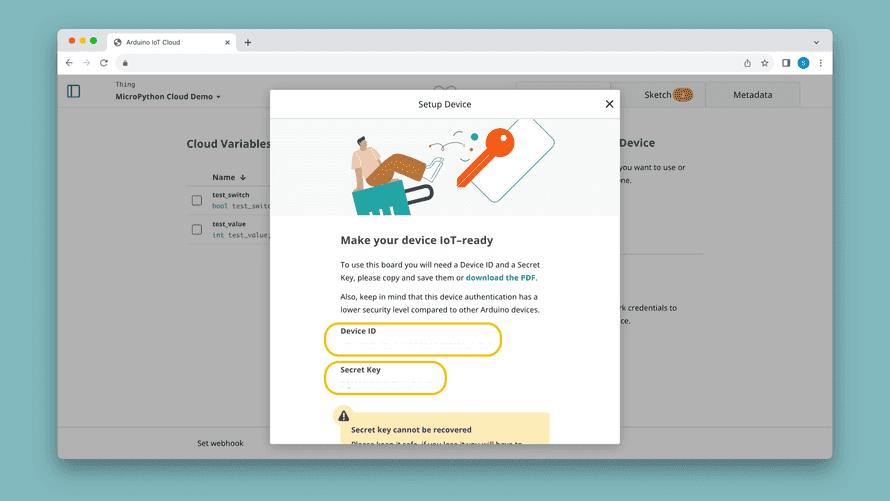The height and width of the screenshot is (501, 890).
Task: Click the user profile avatar in the toolbar
Action: click(x=803, y=63)
